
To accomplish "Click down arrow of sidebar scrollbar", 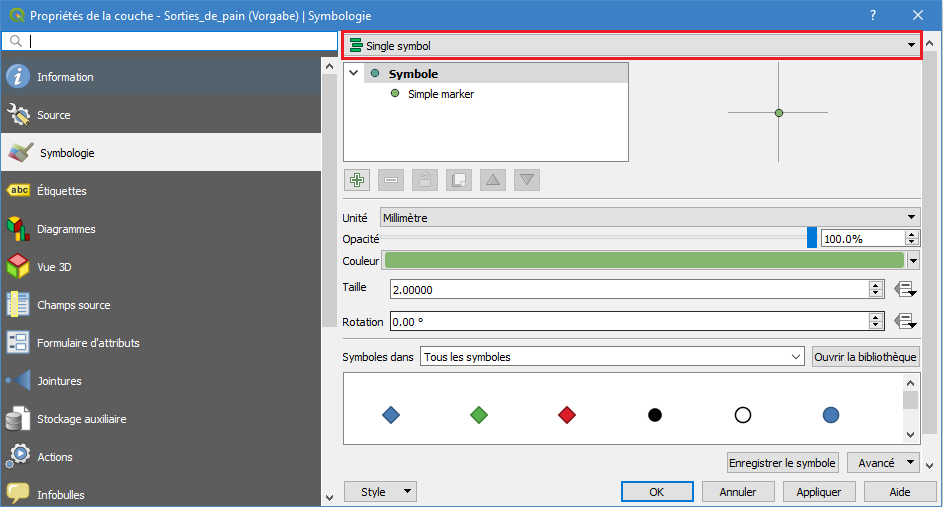I will [x=329, y=497].
